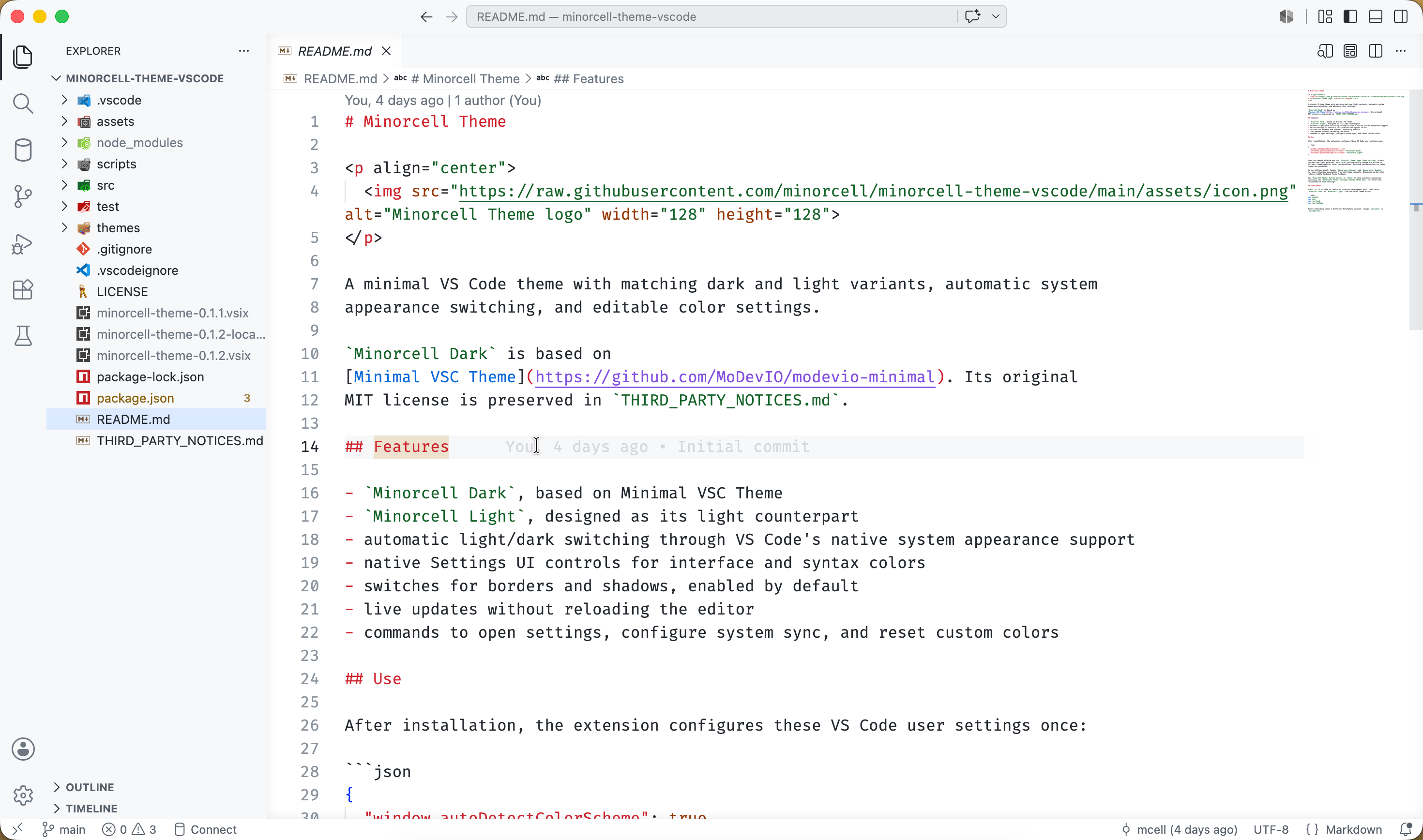Screen dimensions: 1423x840
Task: Toggle the primary side bar
Action: 1350,16
